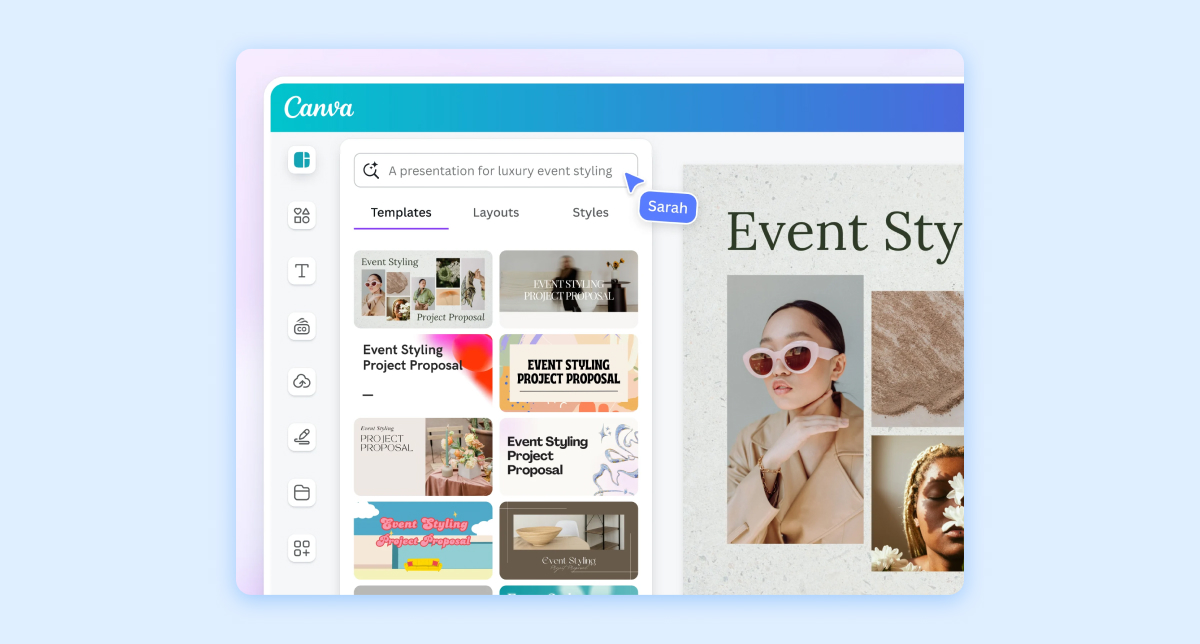The image size is (1200, 644).
Task: Click the Sarah collaborator cursor label
Action: (x=668, y=207)
